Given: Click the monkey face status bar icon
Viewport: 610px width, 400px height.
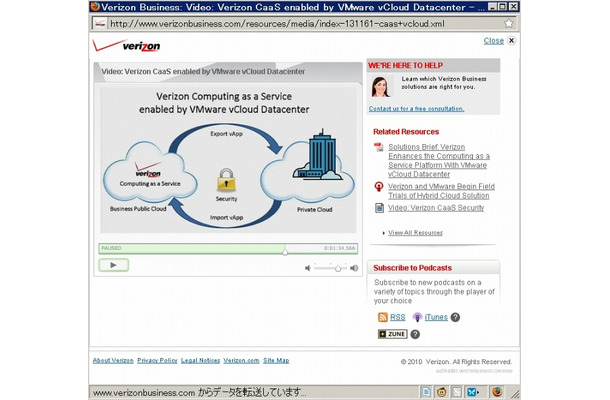Looking at the screenshot, I should [x=442, y=392].
